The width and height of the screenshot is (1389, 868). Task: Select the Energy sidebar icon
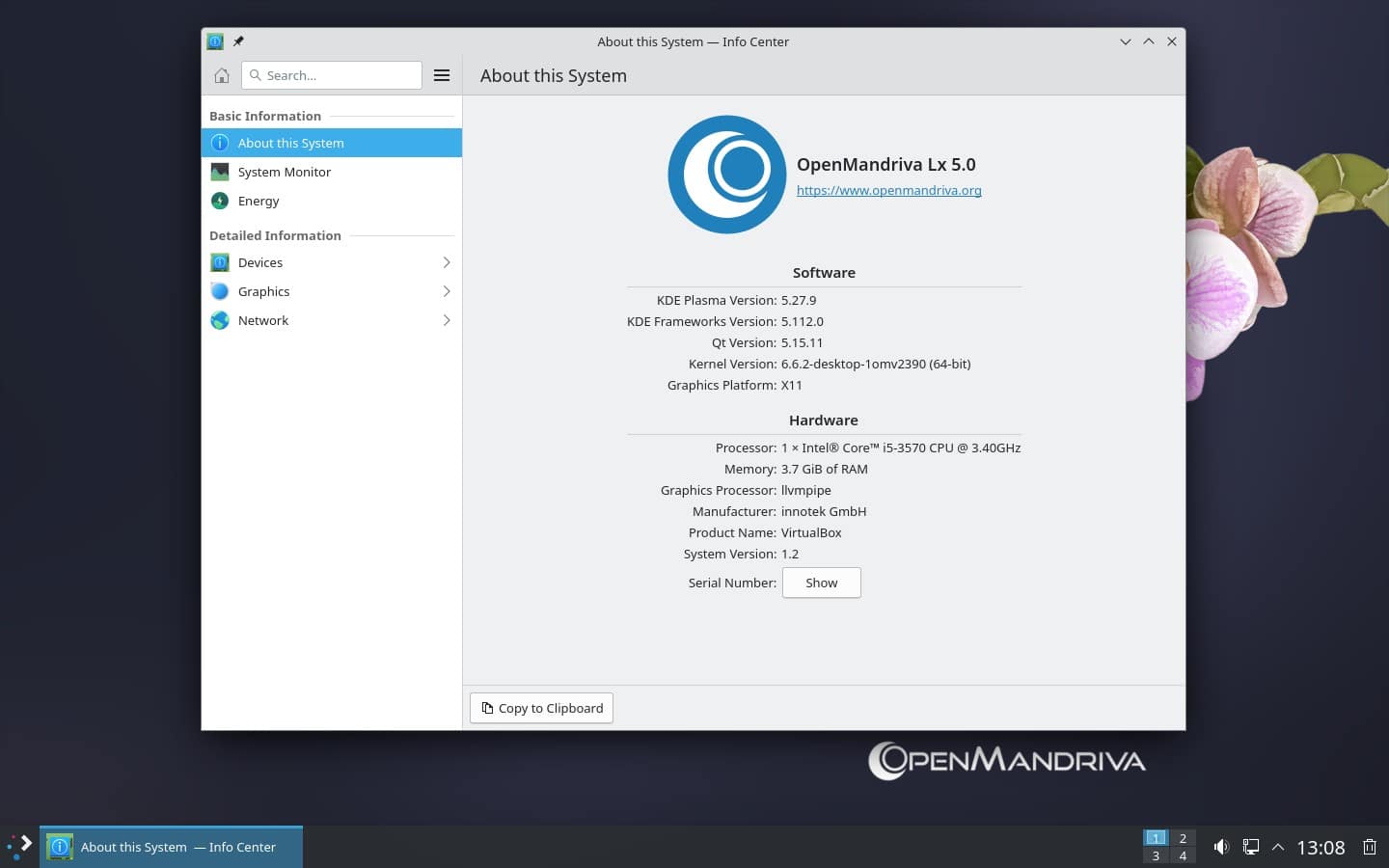point(219,201)
